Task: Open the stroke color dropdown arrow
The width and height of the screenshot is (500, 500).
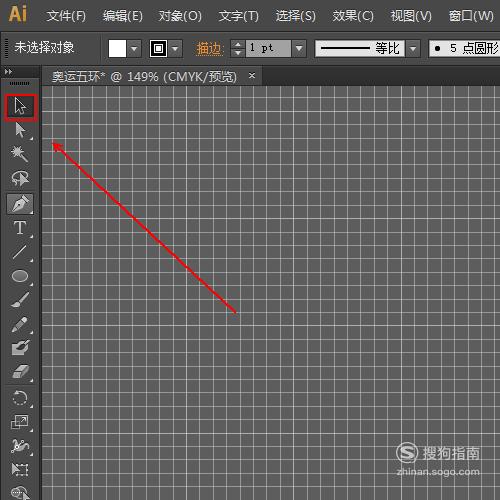Action: (x=175, y=49)
